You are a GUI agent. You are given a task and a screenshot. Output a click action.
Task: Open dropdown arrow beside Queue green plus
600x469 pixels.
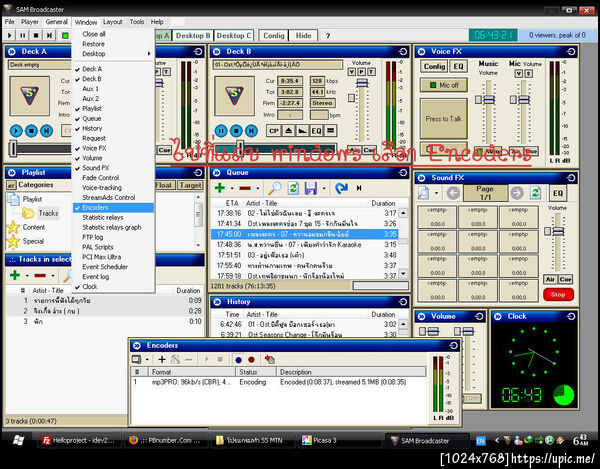click(x=231, y=187)
